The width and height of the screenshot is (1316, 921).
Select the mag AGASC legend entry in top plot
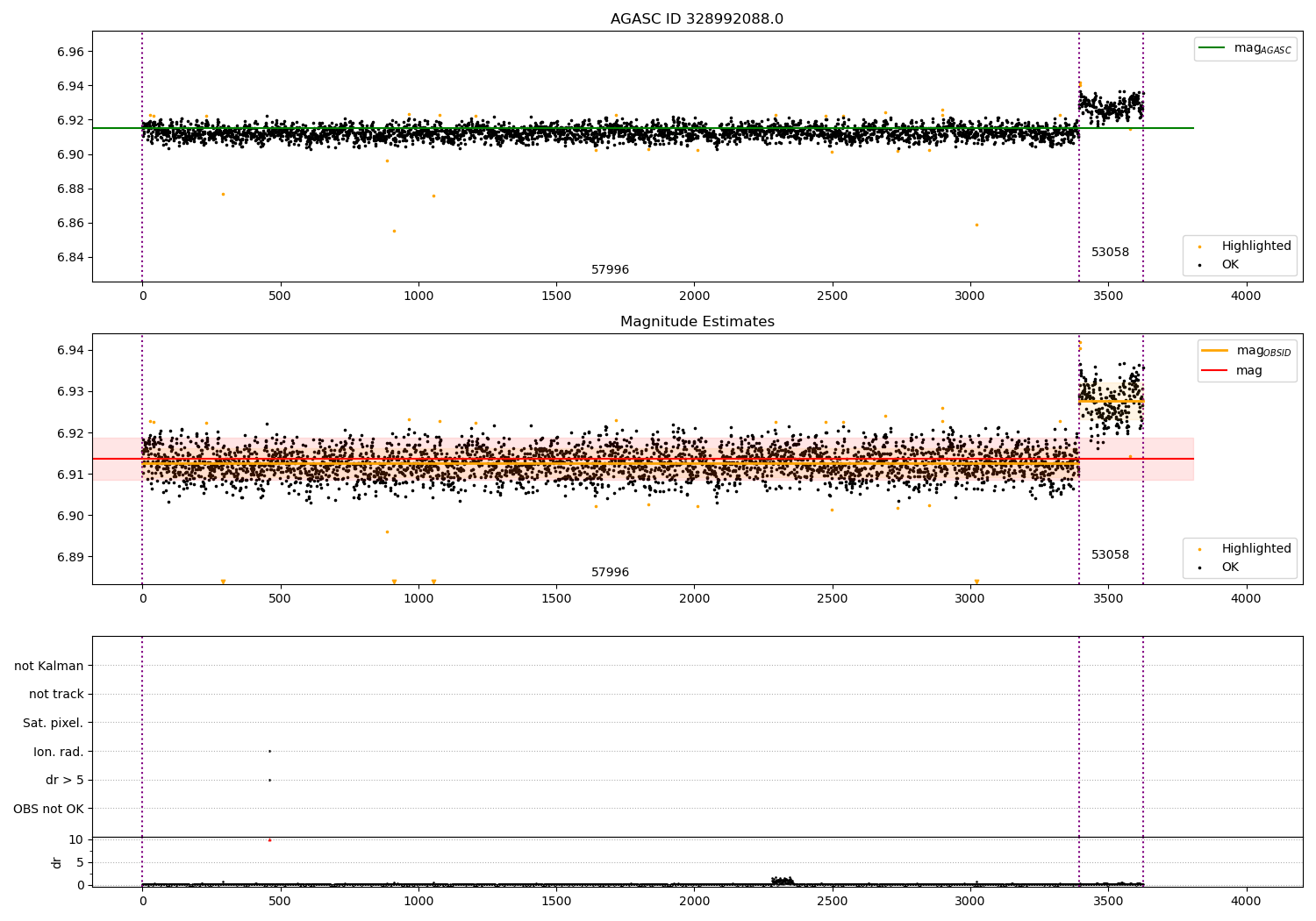click(1245, 48)
